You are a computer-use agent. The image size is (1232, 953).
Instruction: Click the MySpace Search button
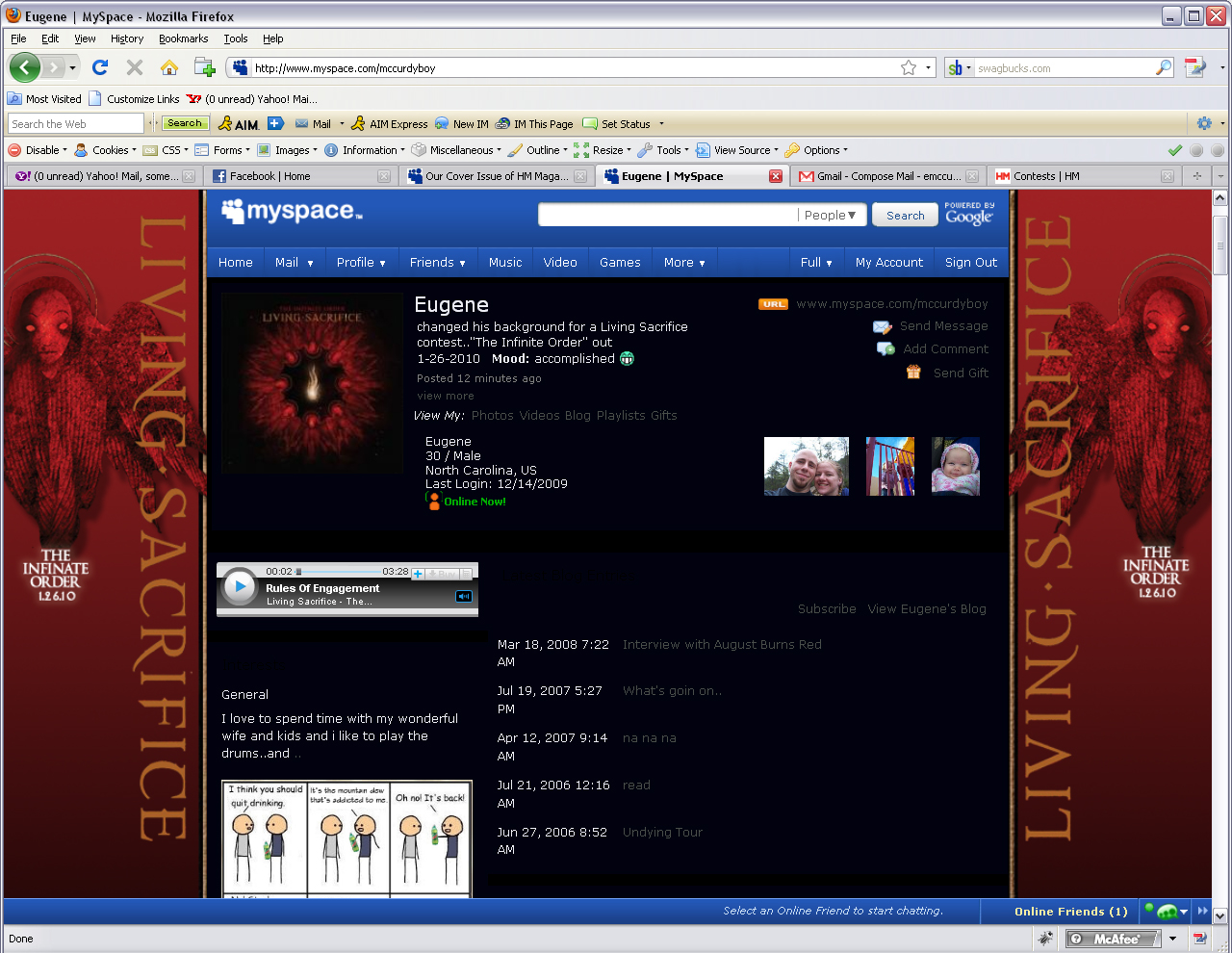[x=905, y=216]
